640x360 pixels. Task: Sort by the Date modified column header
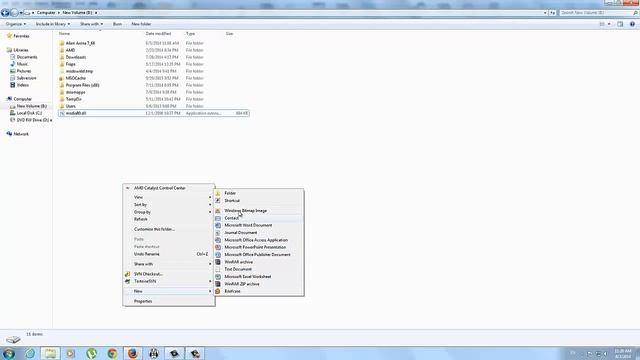(x=158, y=34)
